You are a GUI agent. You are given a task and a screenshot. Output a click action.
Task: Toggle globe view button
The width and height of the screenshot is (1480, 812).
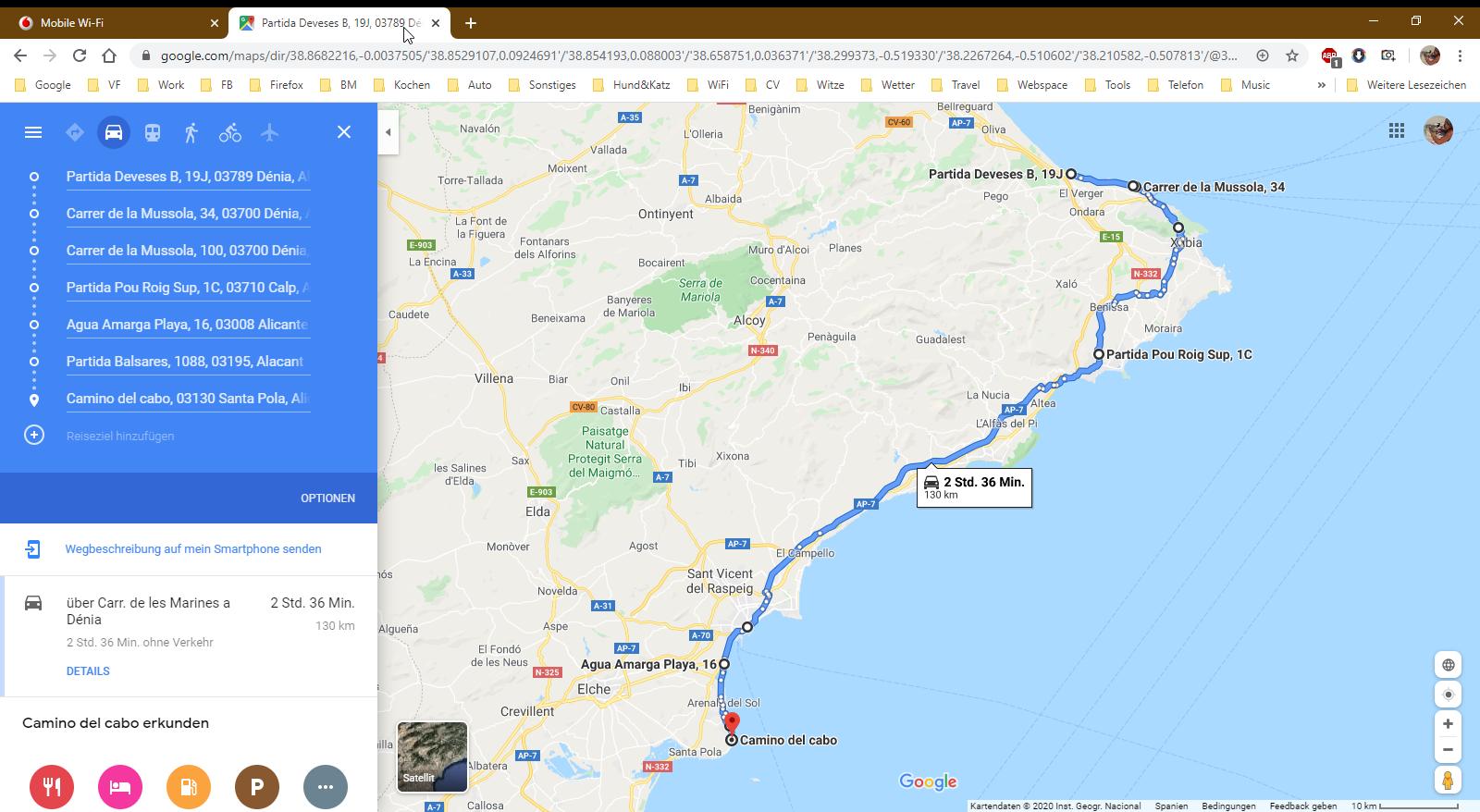[x=1449, y=665]
